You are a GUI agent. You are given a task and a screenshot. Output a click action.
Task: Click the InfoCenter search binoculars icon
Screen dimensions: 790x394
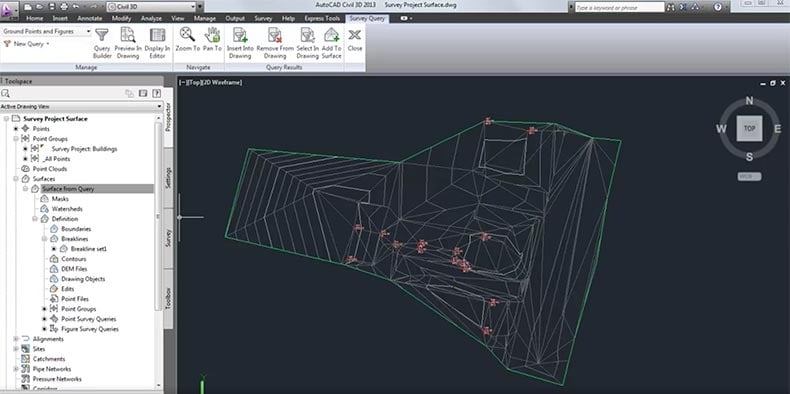tap(671, 8)
